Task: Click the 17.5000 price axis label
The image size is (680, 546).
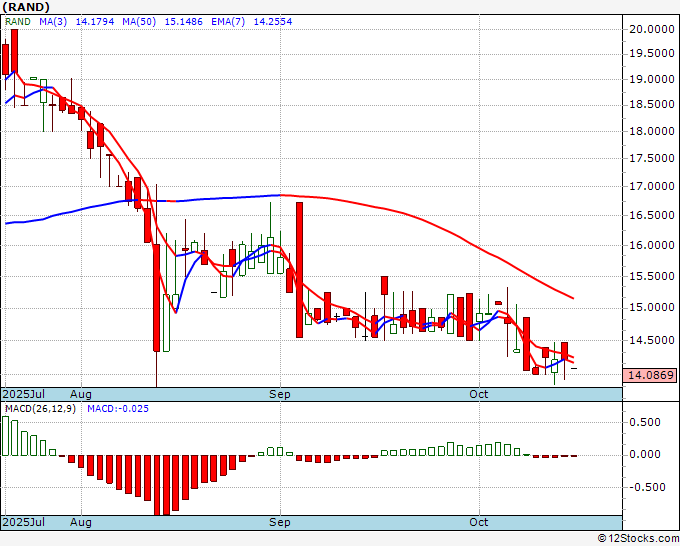Action: [652, 158]
